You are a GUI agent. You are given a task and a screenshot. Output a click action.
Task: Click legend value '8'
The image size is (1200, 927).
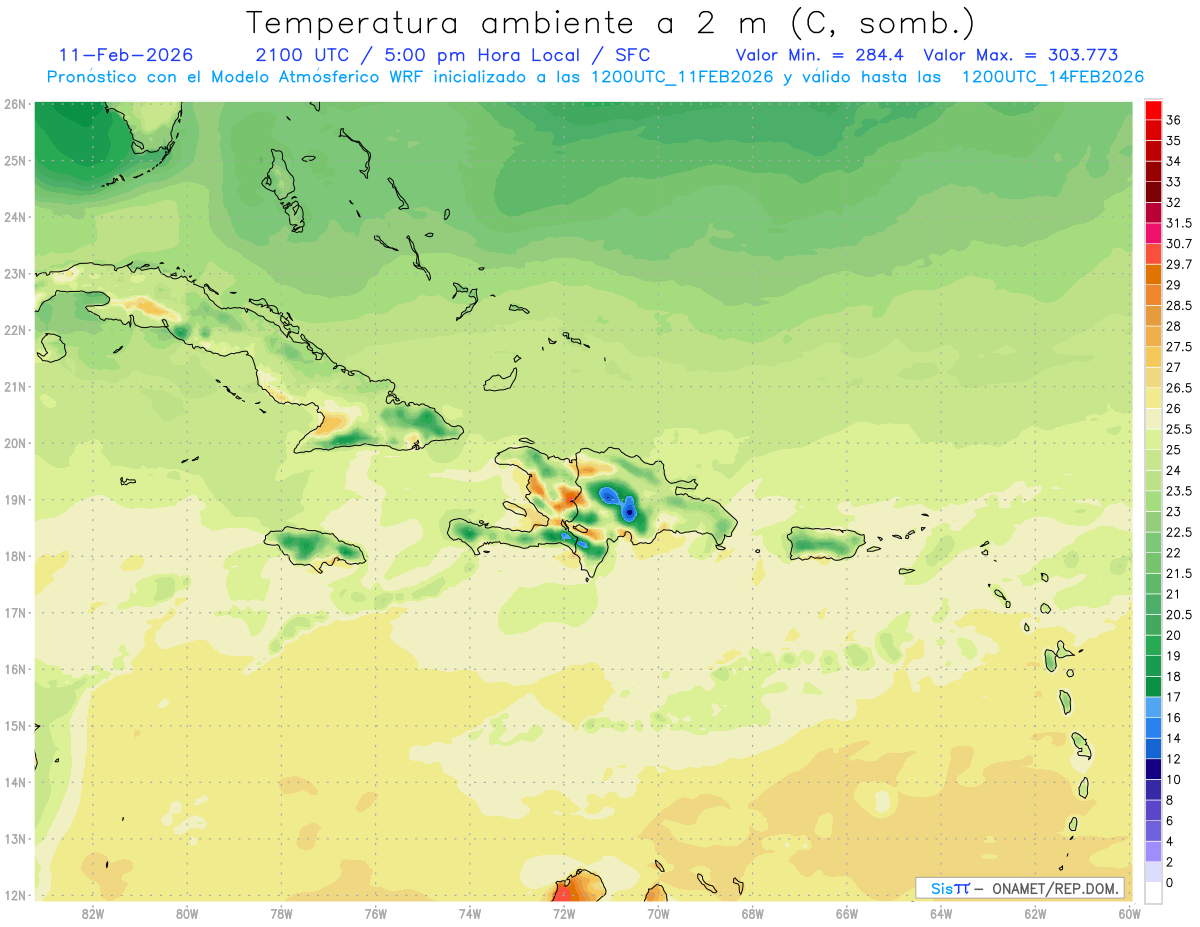(x=1171, y=800)
